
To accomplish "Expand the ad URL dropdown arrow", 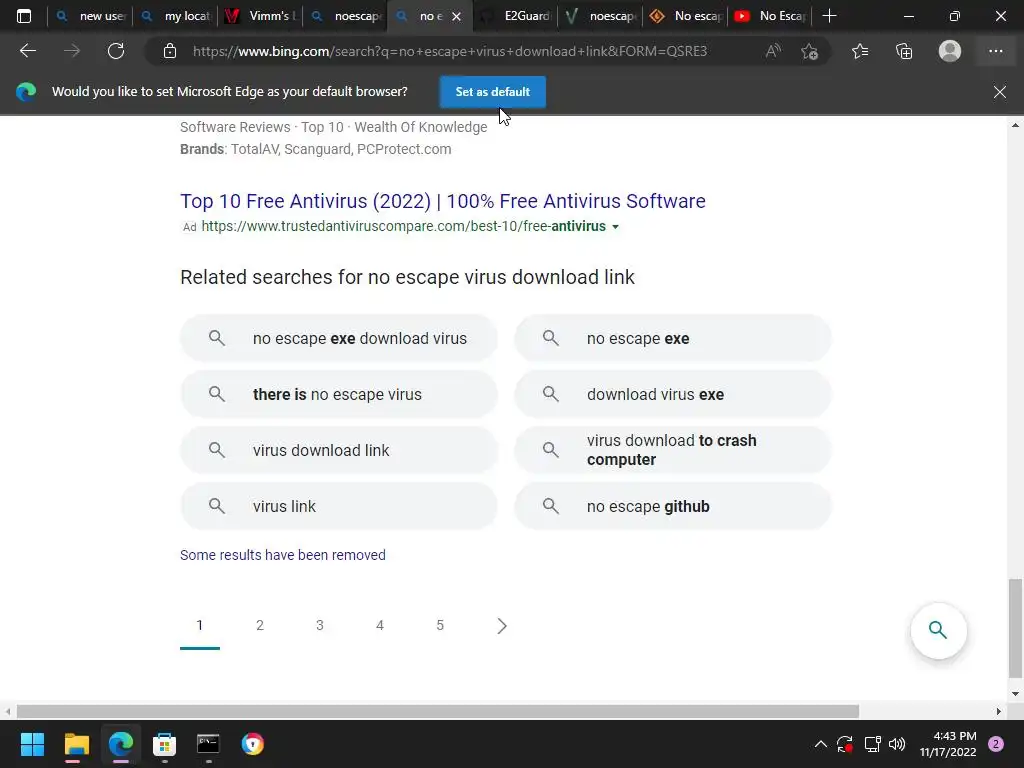I will point(615,227).
